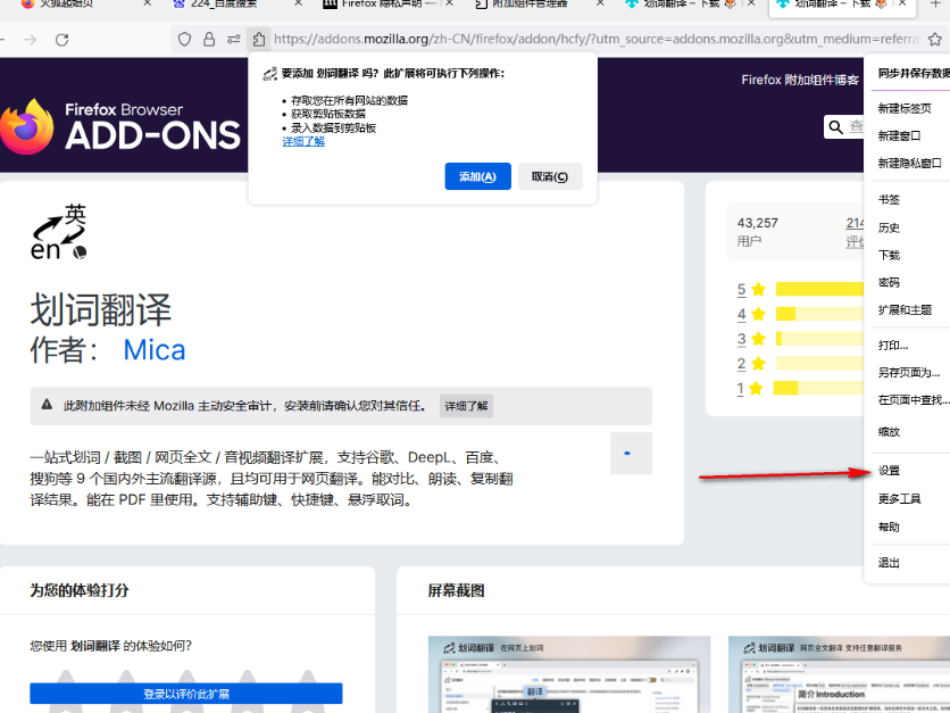Click the permission line 存取您在所有网站的数据
950x713 pixels.
click(x=349, y=101)
